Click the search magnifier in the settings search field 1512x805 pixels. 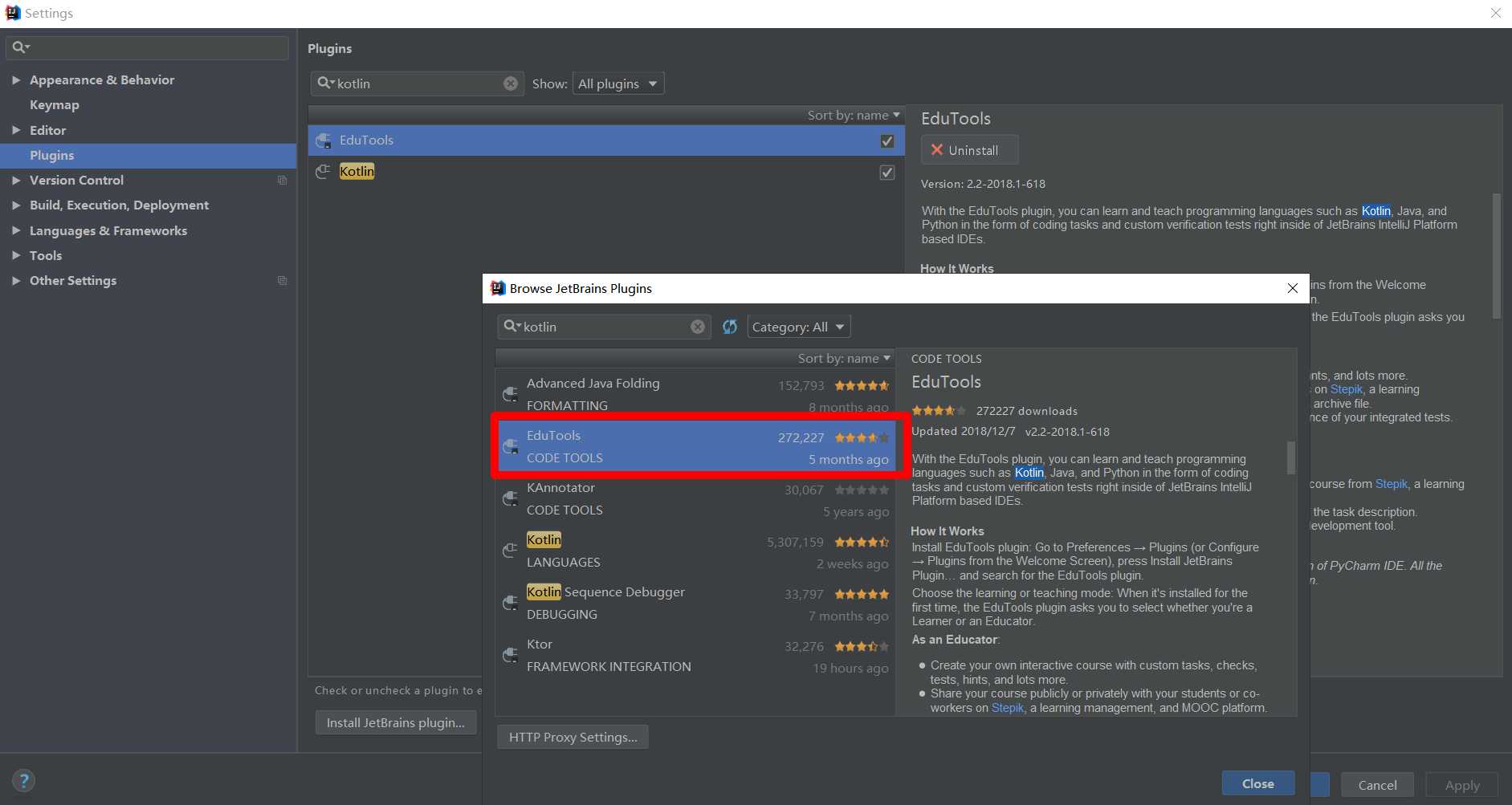(x=20, y=47)
